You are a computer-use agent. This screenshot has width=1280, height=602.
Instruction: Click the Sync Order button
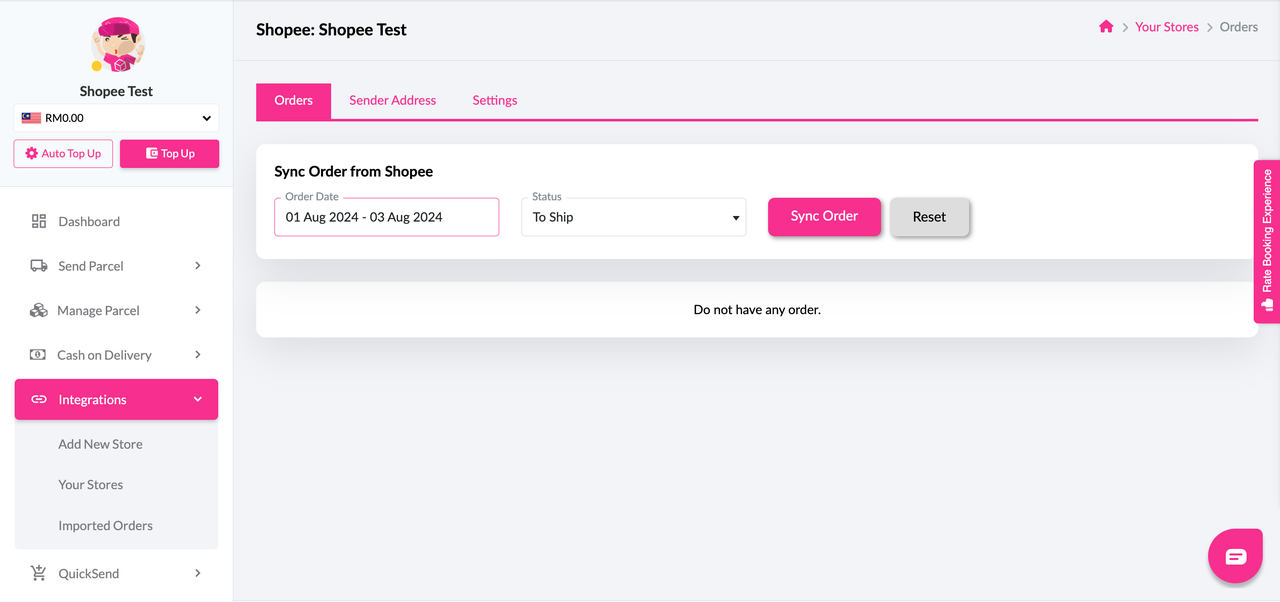coord(825,217)
